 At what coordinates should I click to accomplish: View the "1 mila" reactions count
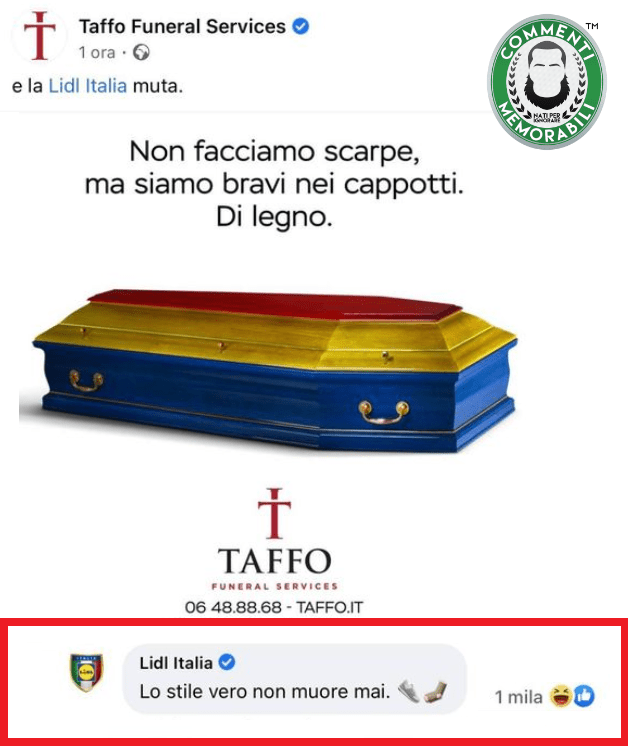(518, 697)
